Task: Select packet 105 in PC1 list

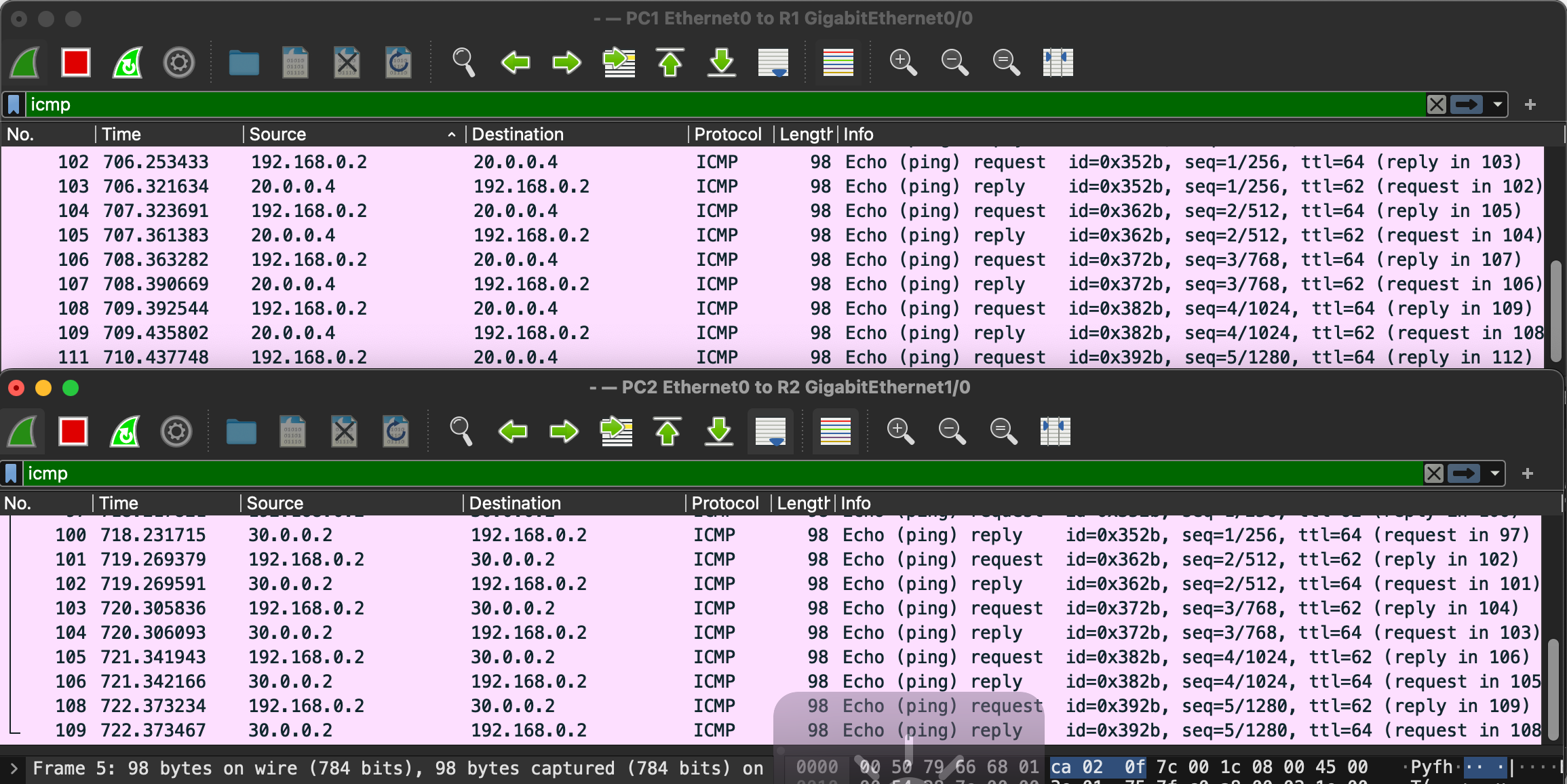Action: coord(407,235)
